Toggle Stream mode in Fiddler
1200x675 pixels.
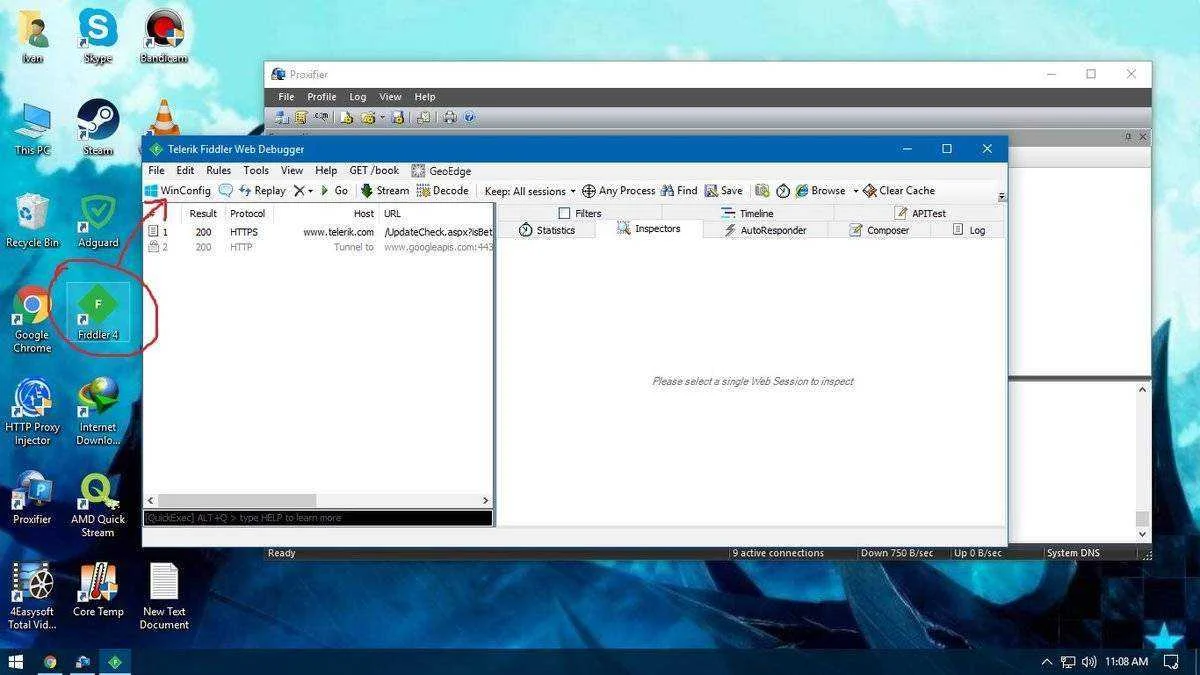(x=385, y=190)
